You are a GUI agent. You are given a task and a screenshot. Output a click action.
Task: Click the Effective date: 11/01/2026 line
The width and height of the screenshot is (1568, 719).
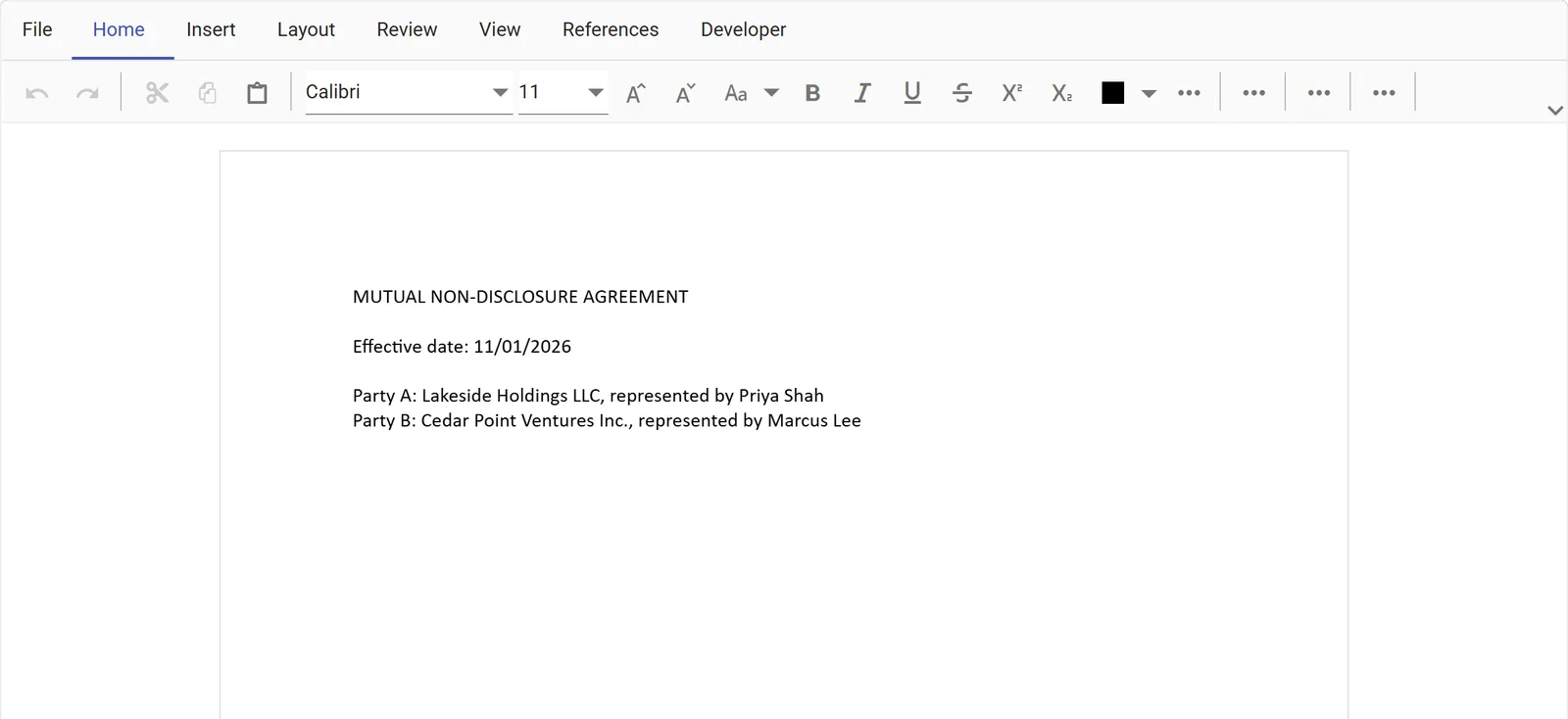pos(462,347)
